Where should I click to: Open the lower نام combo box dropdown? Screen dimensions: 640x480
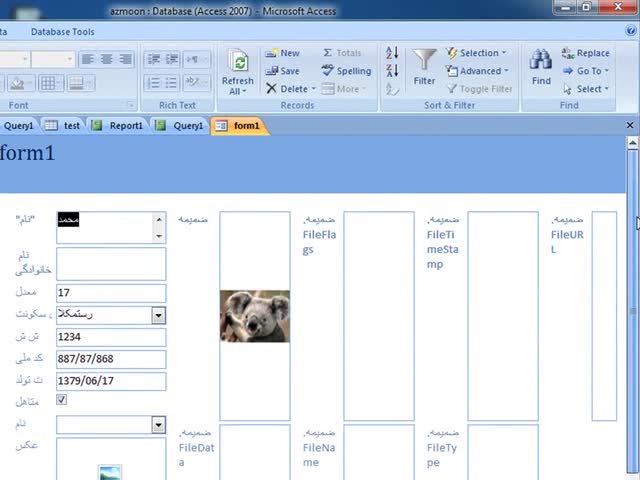158,425
